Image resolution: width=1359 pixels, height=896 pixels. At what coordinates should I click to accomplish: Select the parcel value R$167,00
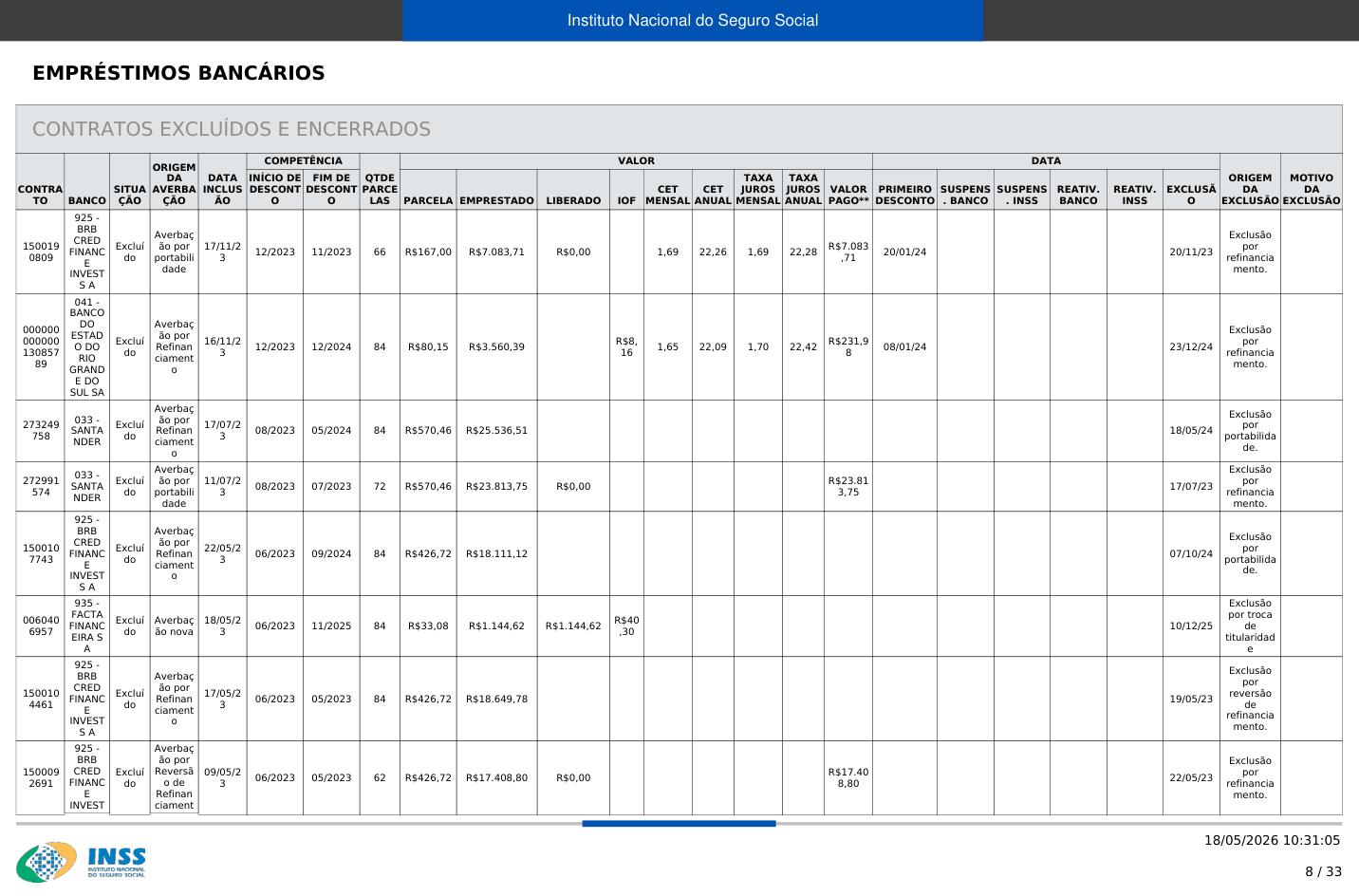click(x=428, y=252)
